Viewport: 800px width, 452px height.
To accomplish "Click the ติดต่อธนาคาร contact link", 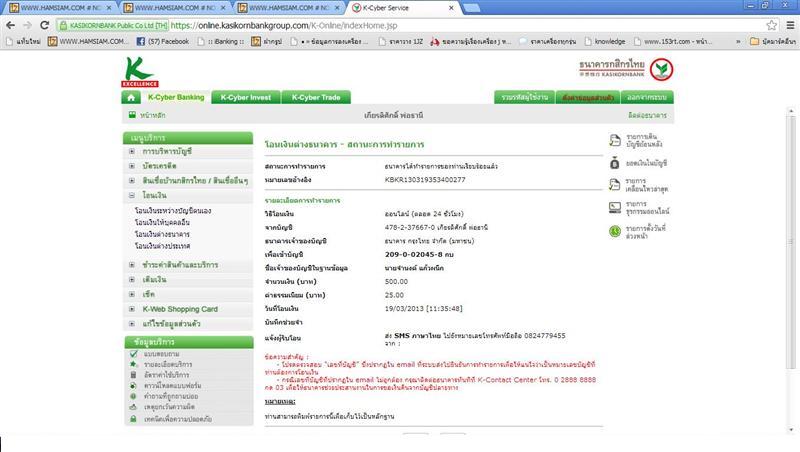I will 647,115.
